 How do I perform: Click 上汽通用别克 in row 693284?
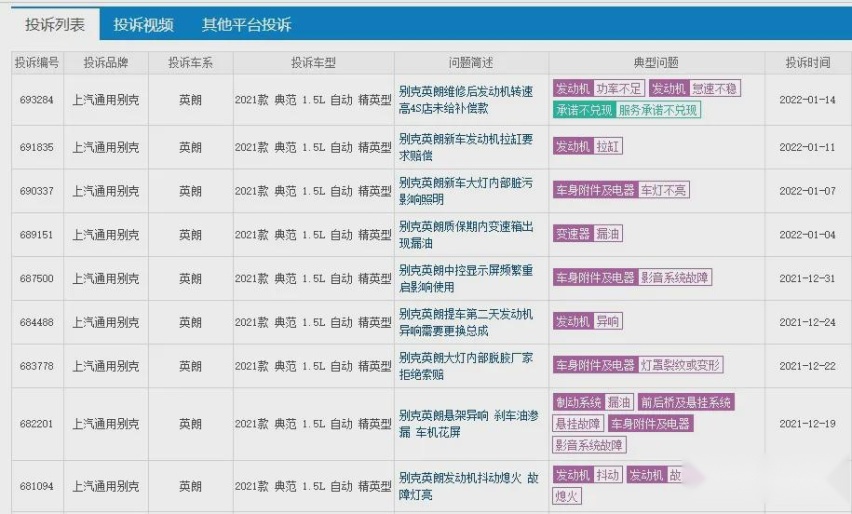106,99
